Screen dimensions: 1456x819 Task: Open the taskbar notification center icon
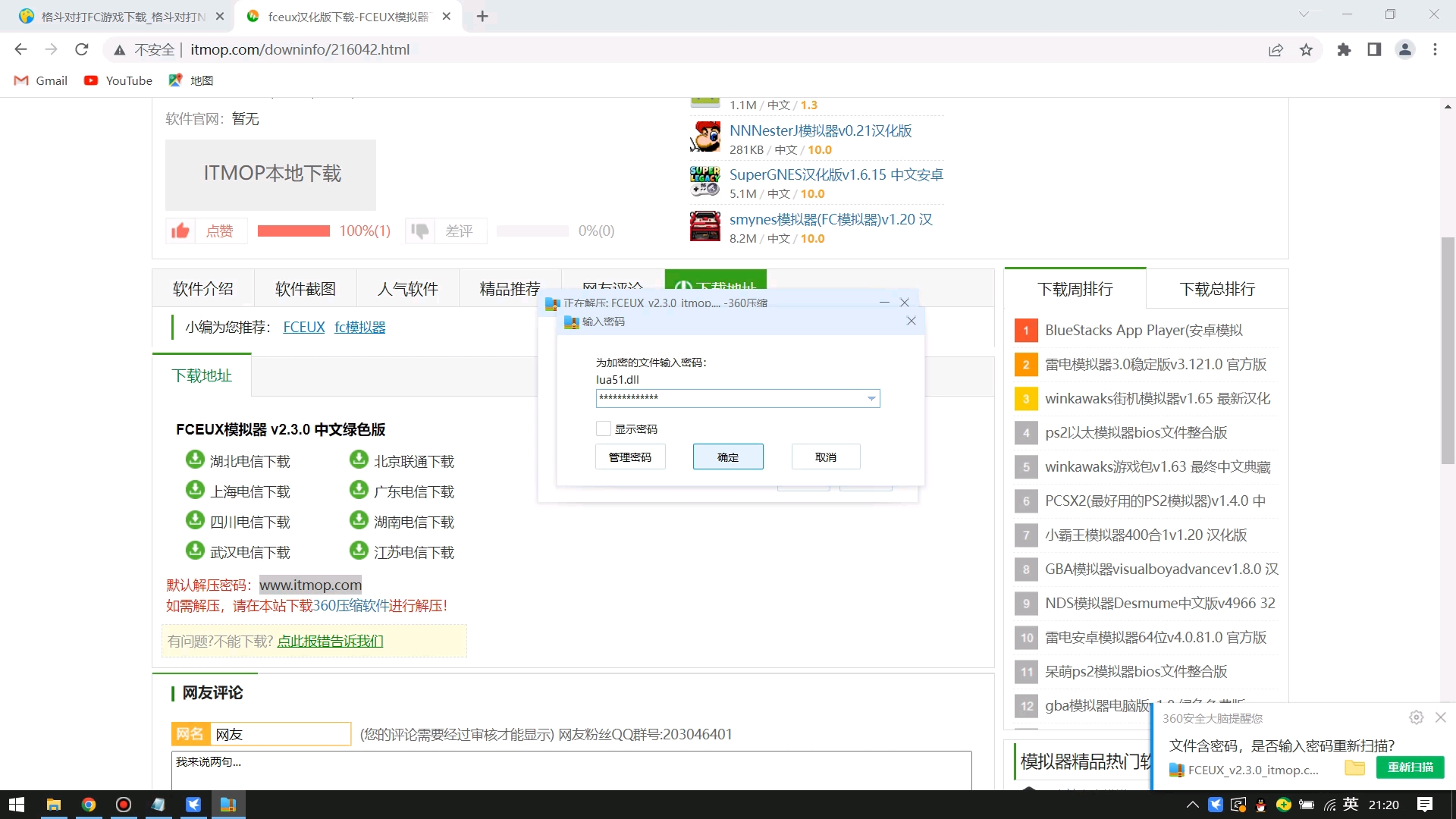click(1425, 805)
